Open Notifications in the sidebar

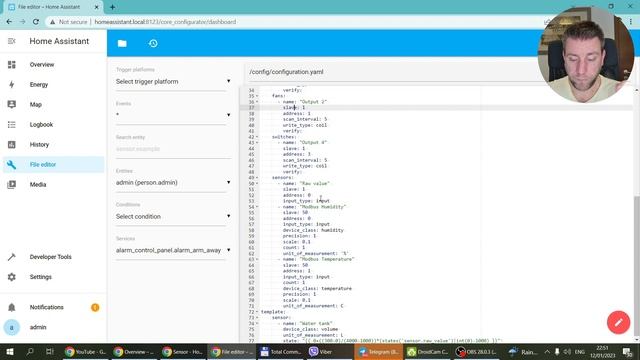coord(47,307)
